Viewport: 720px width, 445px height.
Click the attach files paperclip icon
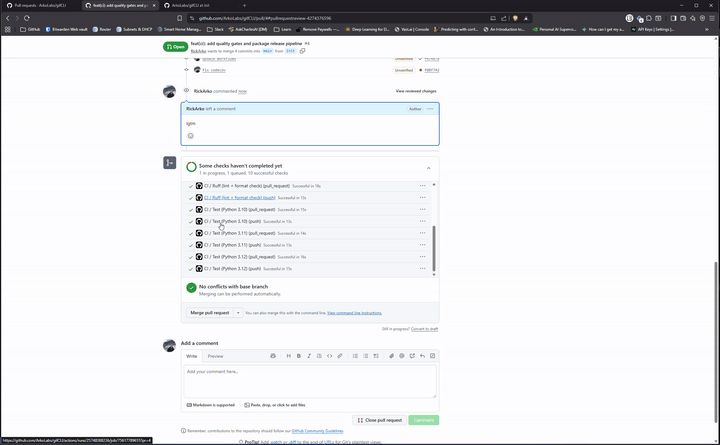[391, 356]
